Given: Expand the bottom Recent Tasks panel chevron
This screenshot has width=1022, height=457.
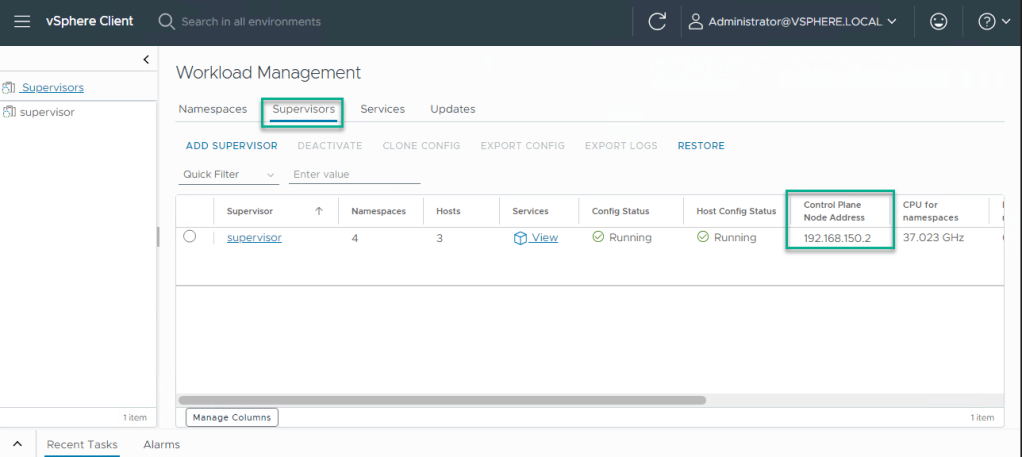Looking at the screenshot, I should tap(17, 444).
